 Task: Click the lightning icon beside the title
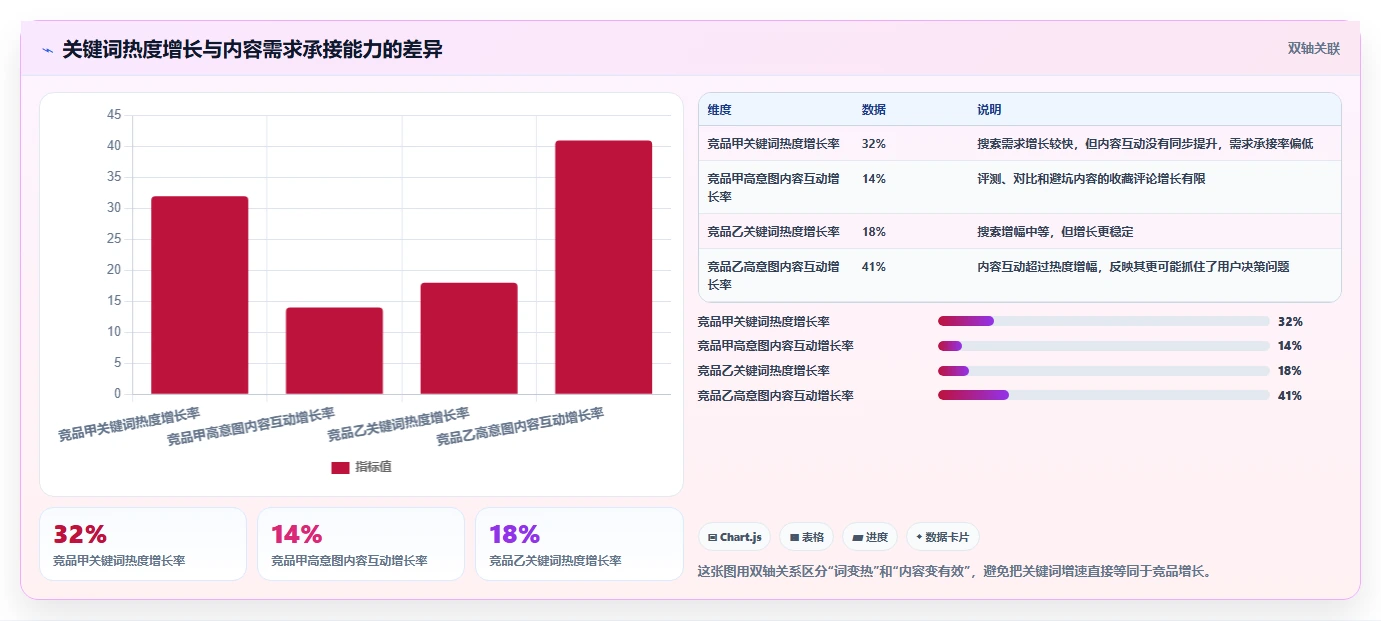point(48,50)
